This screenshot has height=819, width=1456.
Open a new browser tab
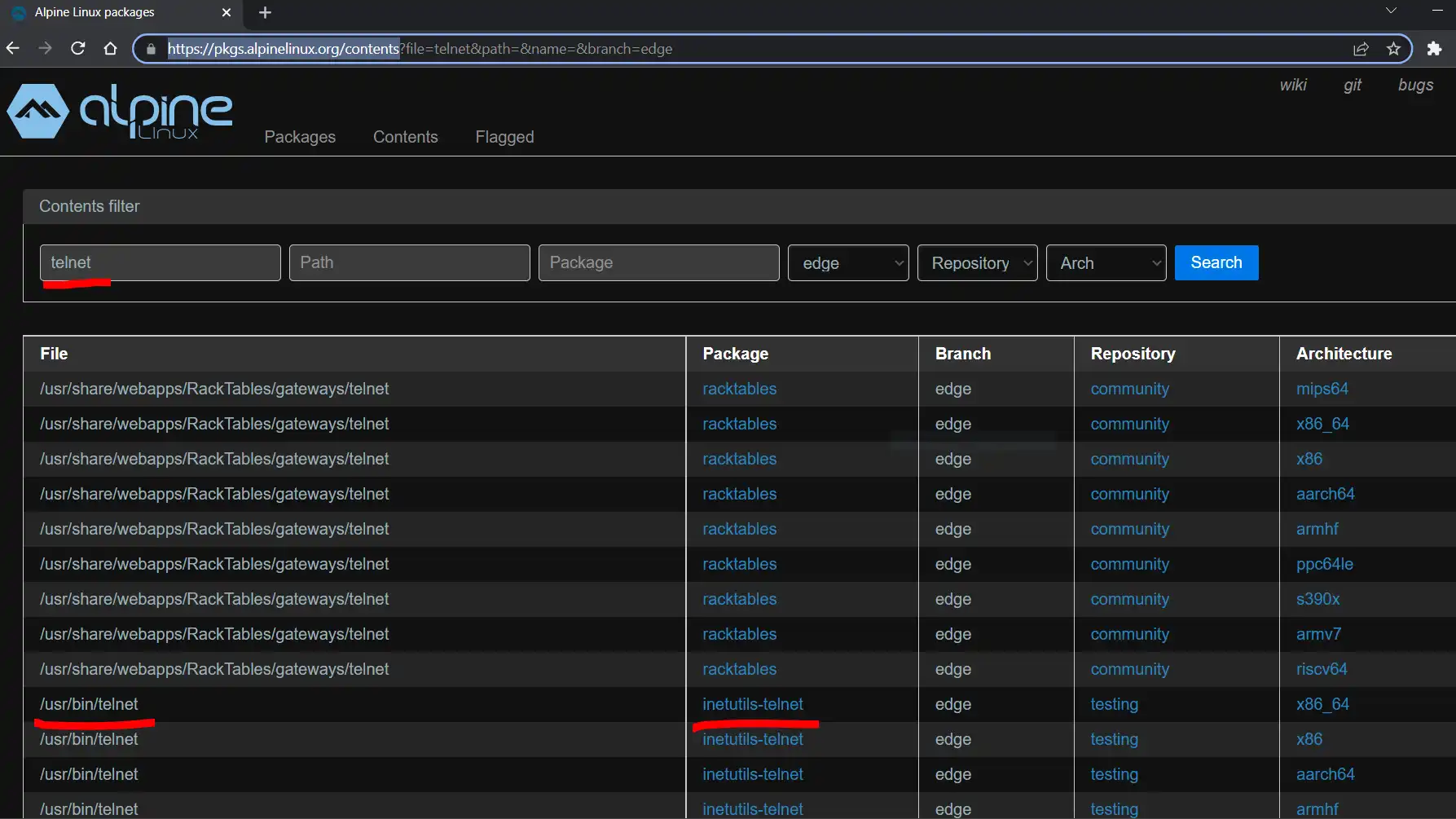point(265,12)
